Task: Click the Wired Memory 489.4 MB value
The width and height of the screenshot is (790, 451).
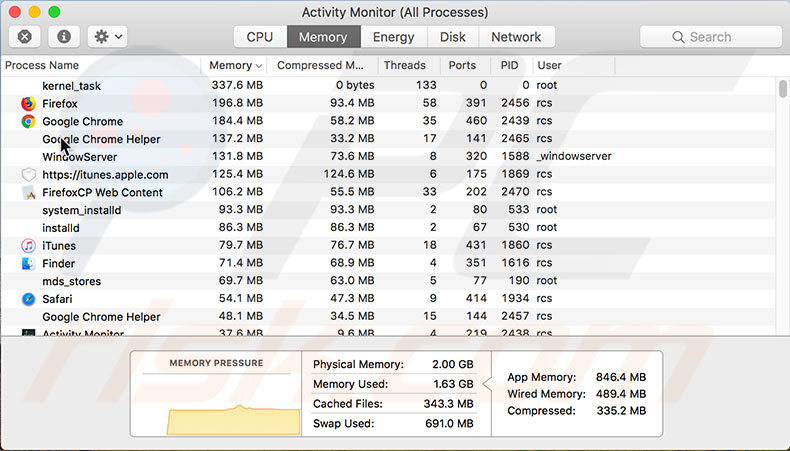Action: click(621, 394)
